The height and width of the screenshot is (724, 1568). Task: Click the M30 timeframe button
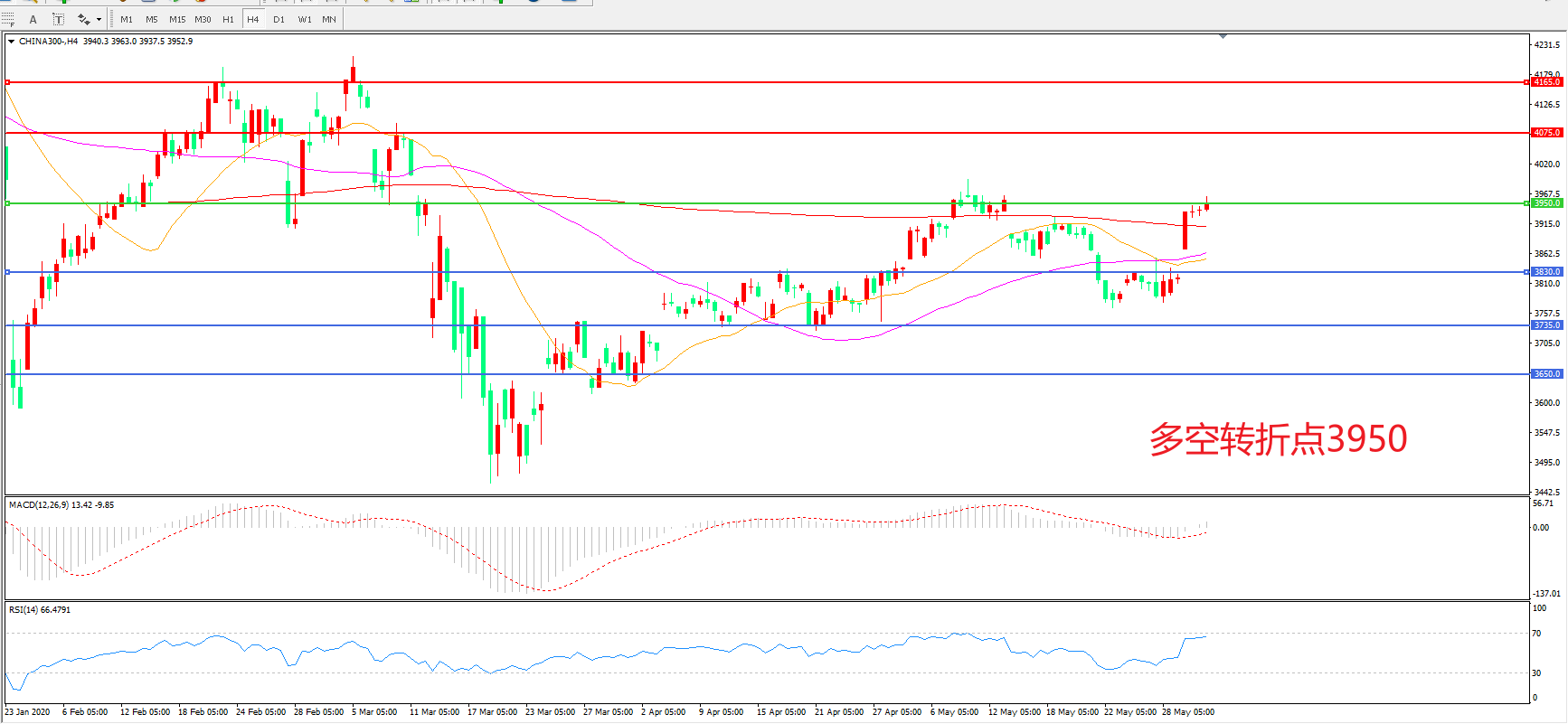pos(203,19)
